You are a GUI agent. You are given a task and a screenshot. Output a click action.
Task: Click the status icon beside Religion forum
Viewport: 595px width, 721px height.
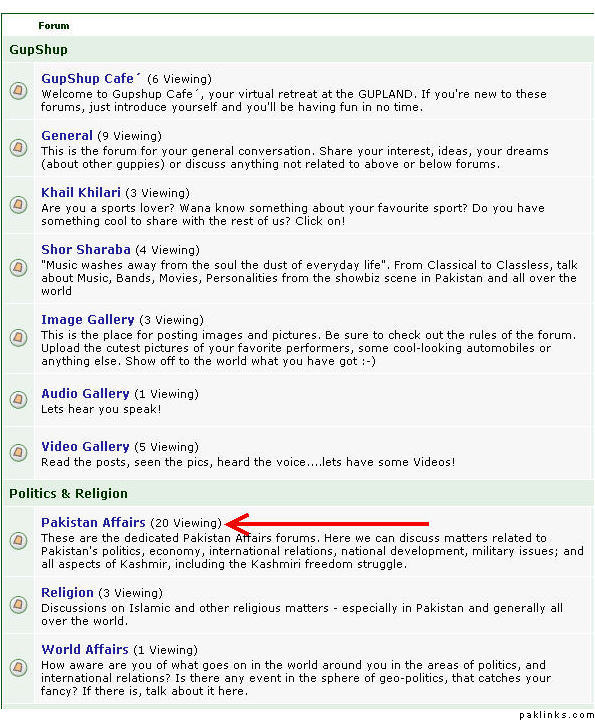pyautogui.click(x=19, y=604)
